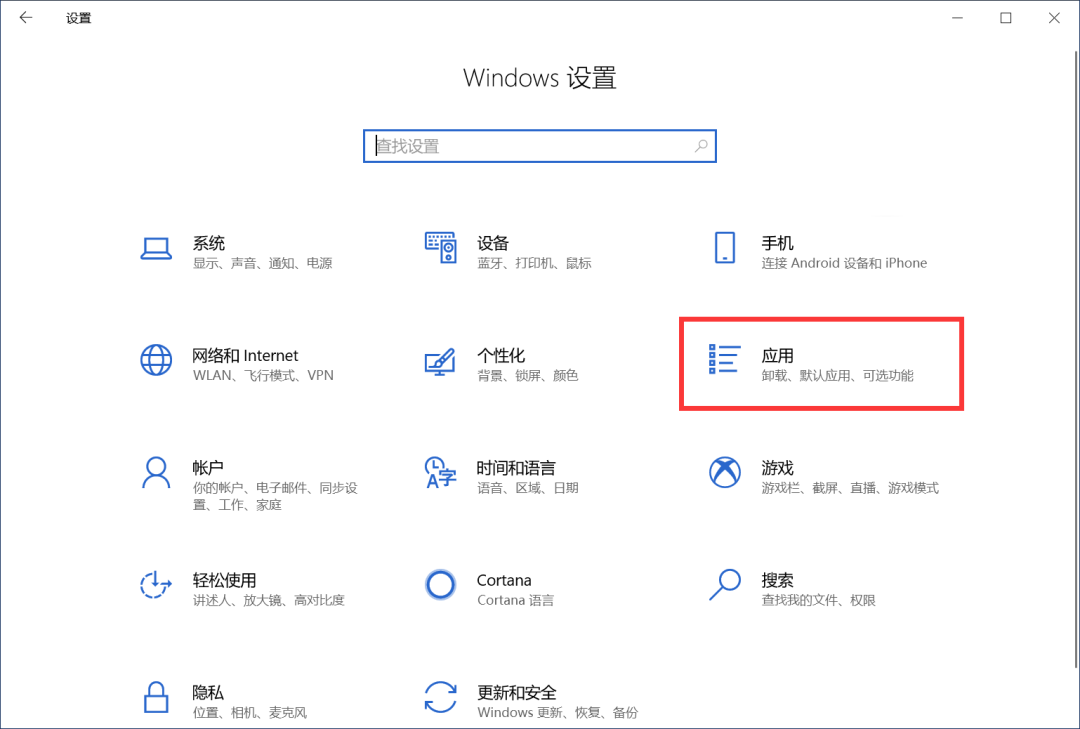Open the Devices keyboard-speaker icon
Viewport: 1080px width, 729px height.
441,247
